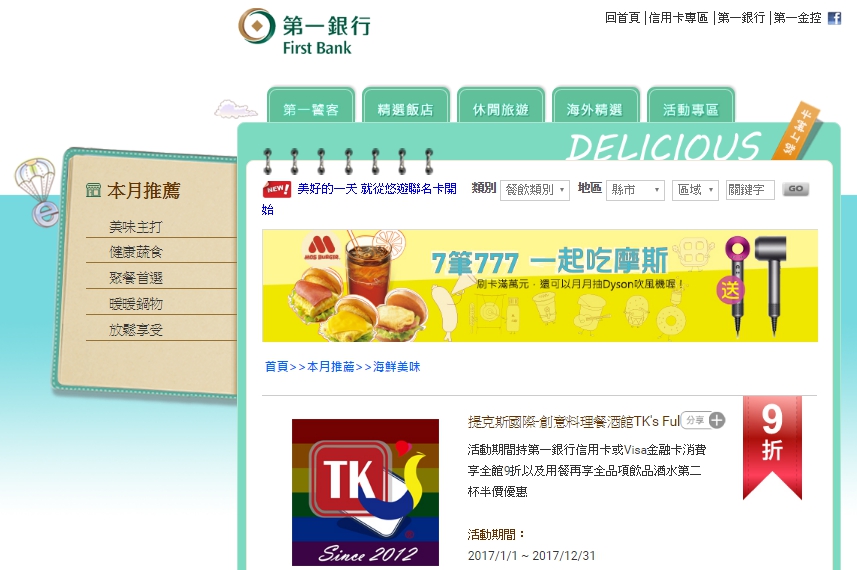This screenshot has width=857, height=570.
Task: Open the 美好的一天 就從悠遊聯名卡開始 news link
Action: tap(359, 199)
